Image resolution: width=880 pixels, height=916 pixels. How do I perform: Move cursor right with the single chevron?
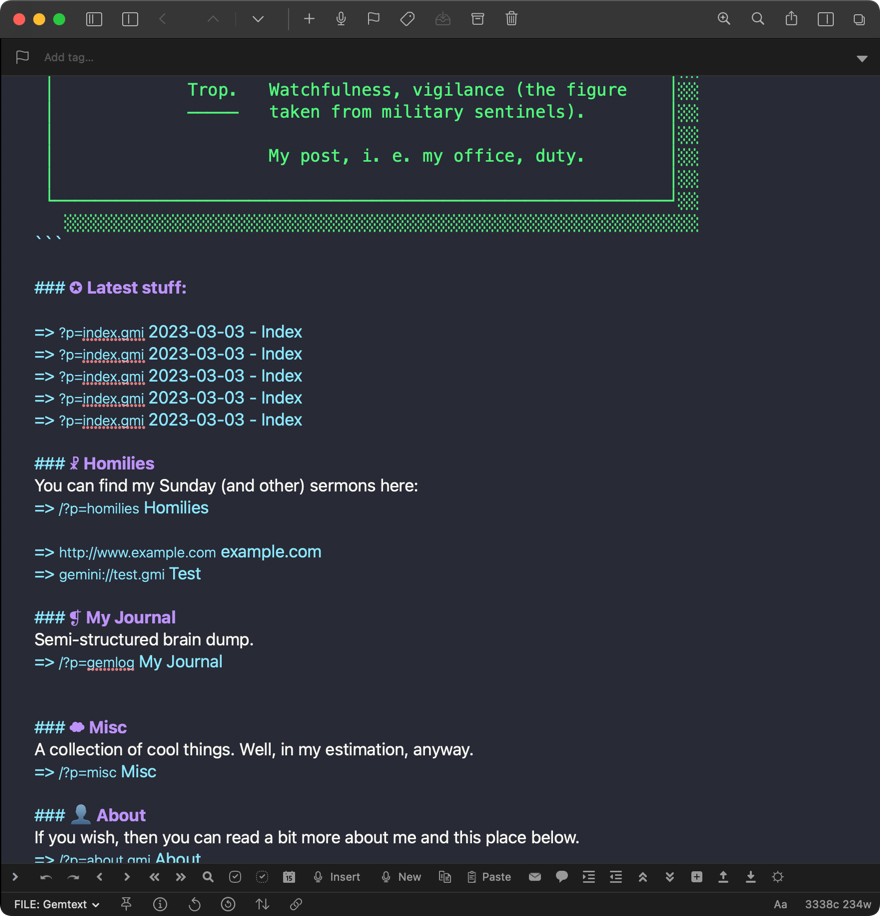[127, 877]
